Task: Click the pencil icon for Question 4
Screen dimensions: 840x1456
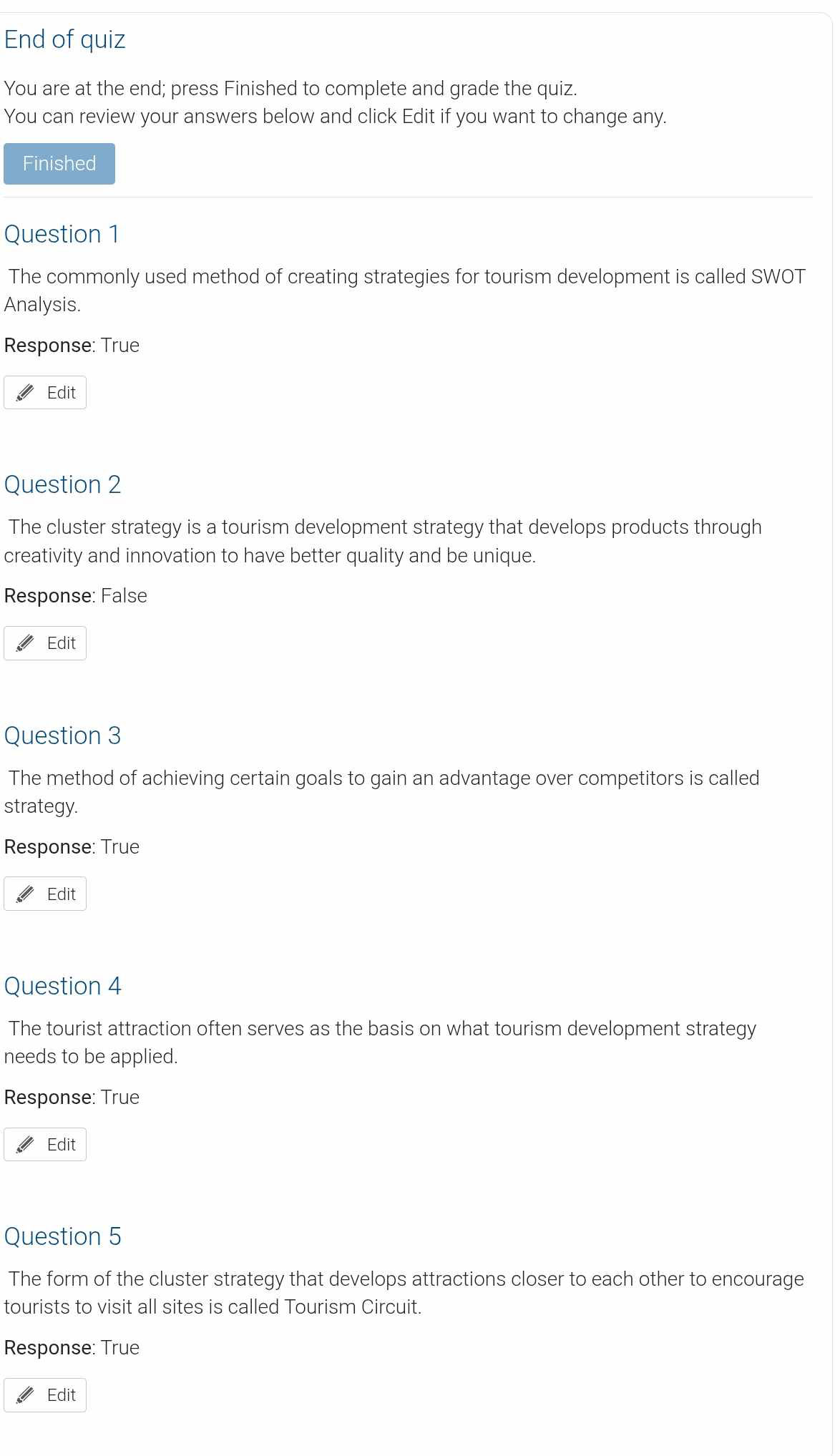Action: (x=25, y=1143)
